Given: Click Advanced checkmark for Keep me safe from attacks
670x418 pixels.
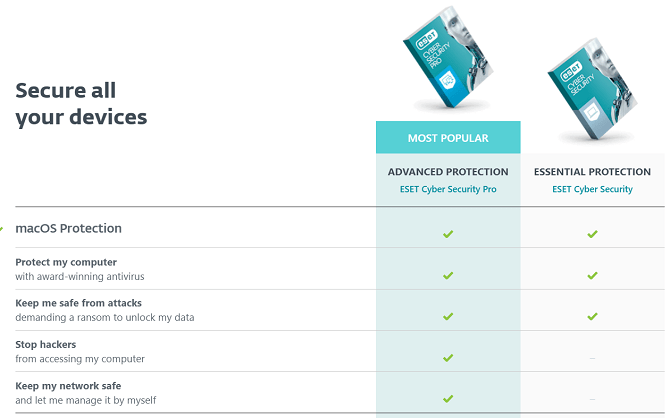Looking at the screenshot, I should tap(448, 316).
